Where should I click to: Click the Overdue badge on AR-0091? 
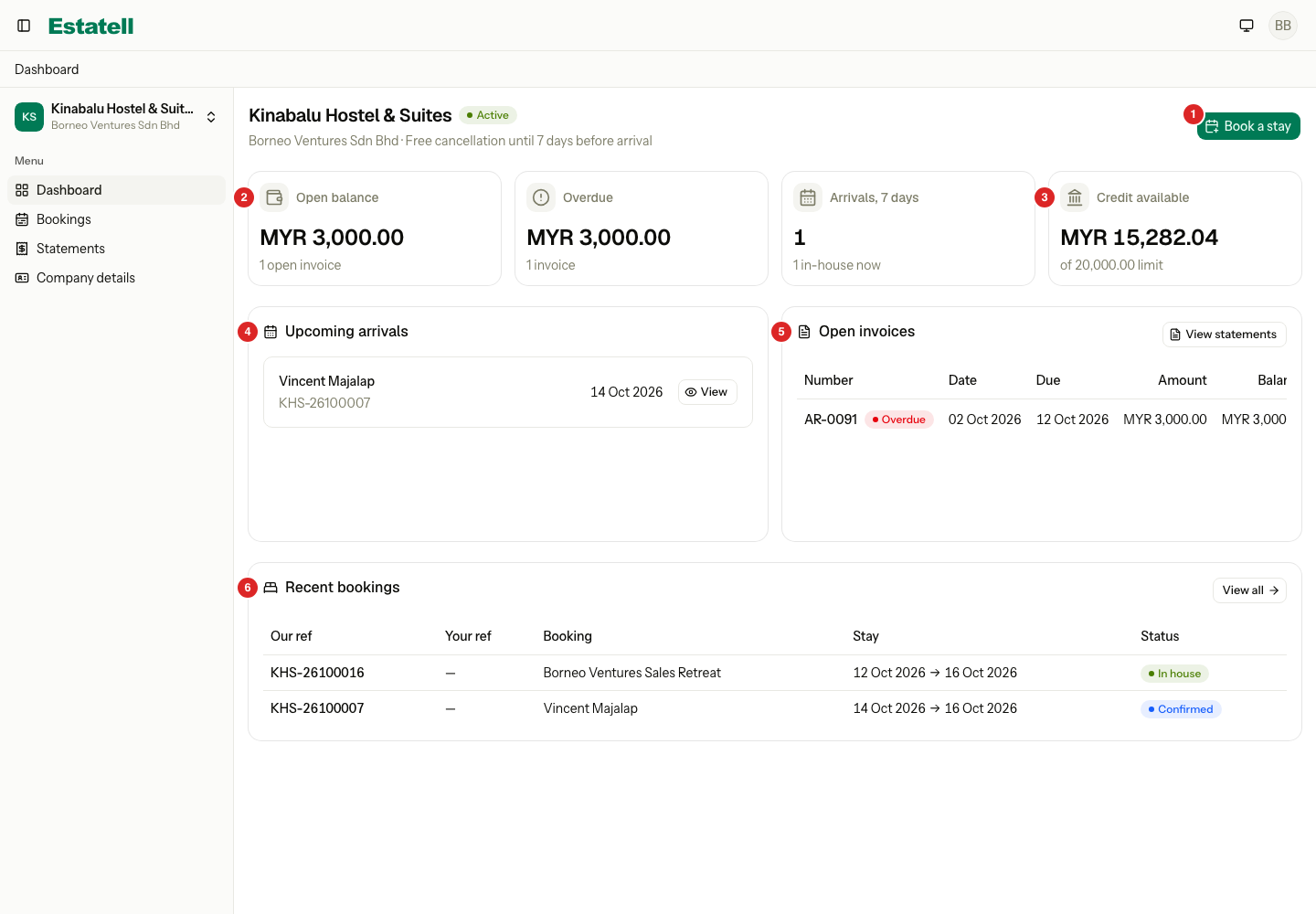(x=899, y=420)
